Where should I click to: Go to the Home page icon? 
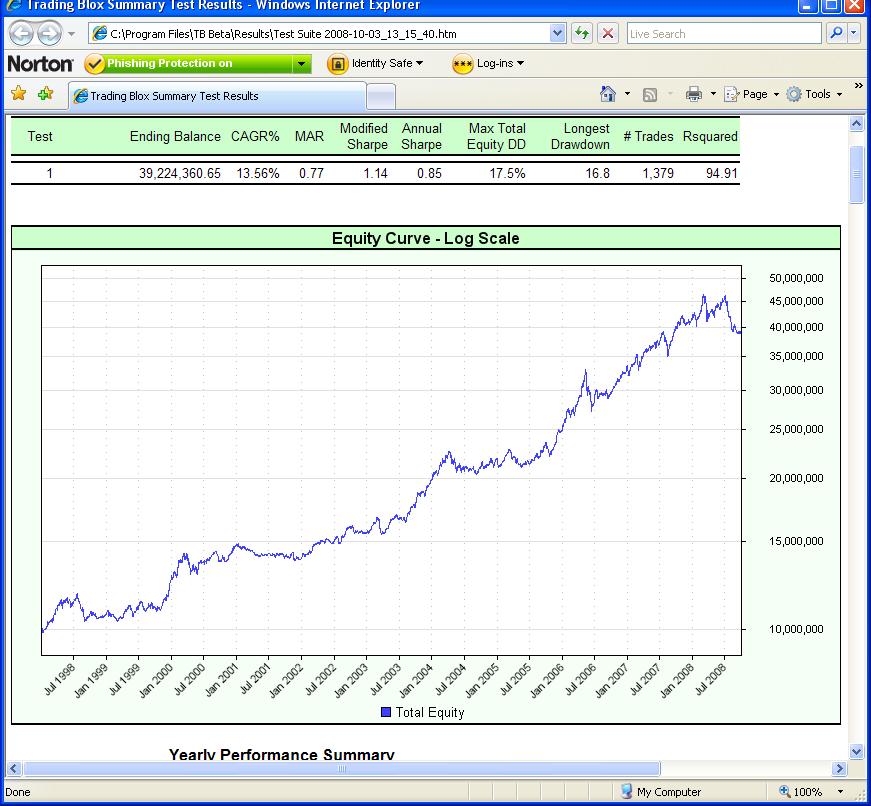607,94
